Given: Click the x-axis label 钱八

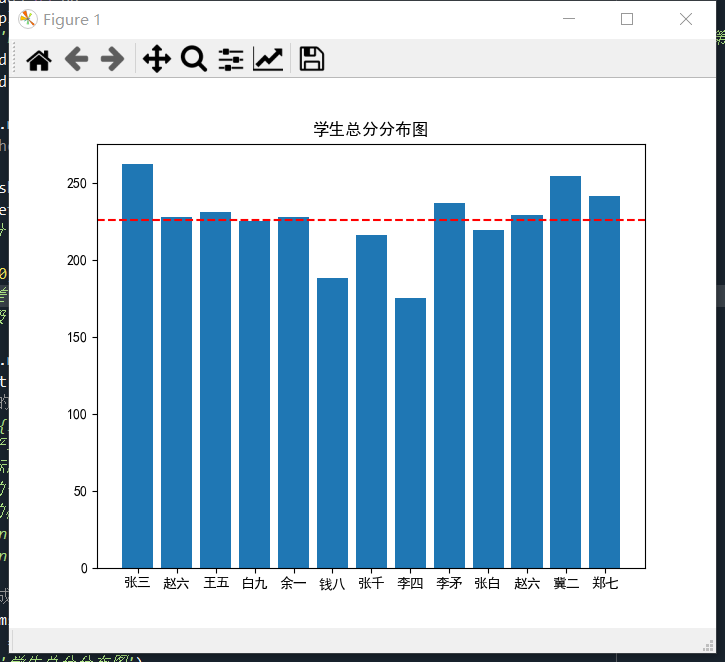Looking at the screenshot, I should (x=332, y=583).
